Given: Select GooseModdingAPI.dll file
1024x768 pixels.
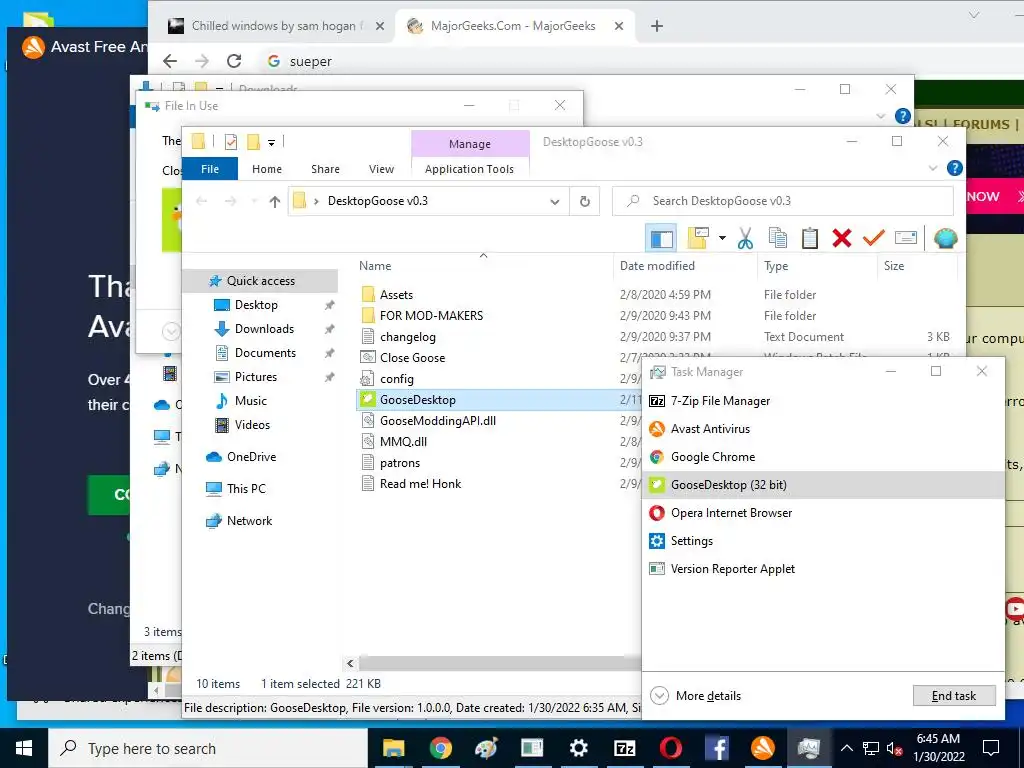Looking at the screenshot, I should click(x=438, y=421).
